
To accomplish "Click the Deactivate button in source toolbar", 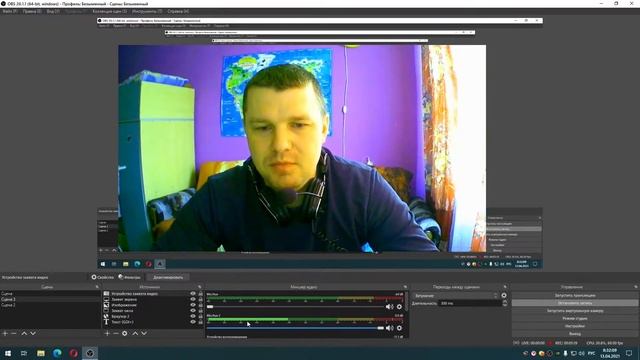I will point(168,277).
